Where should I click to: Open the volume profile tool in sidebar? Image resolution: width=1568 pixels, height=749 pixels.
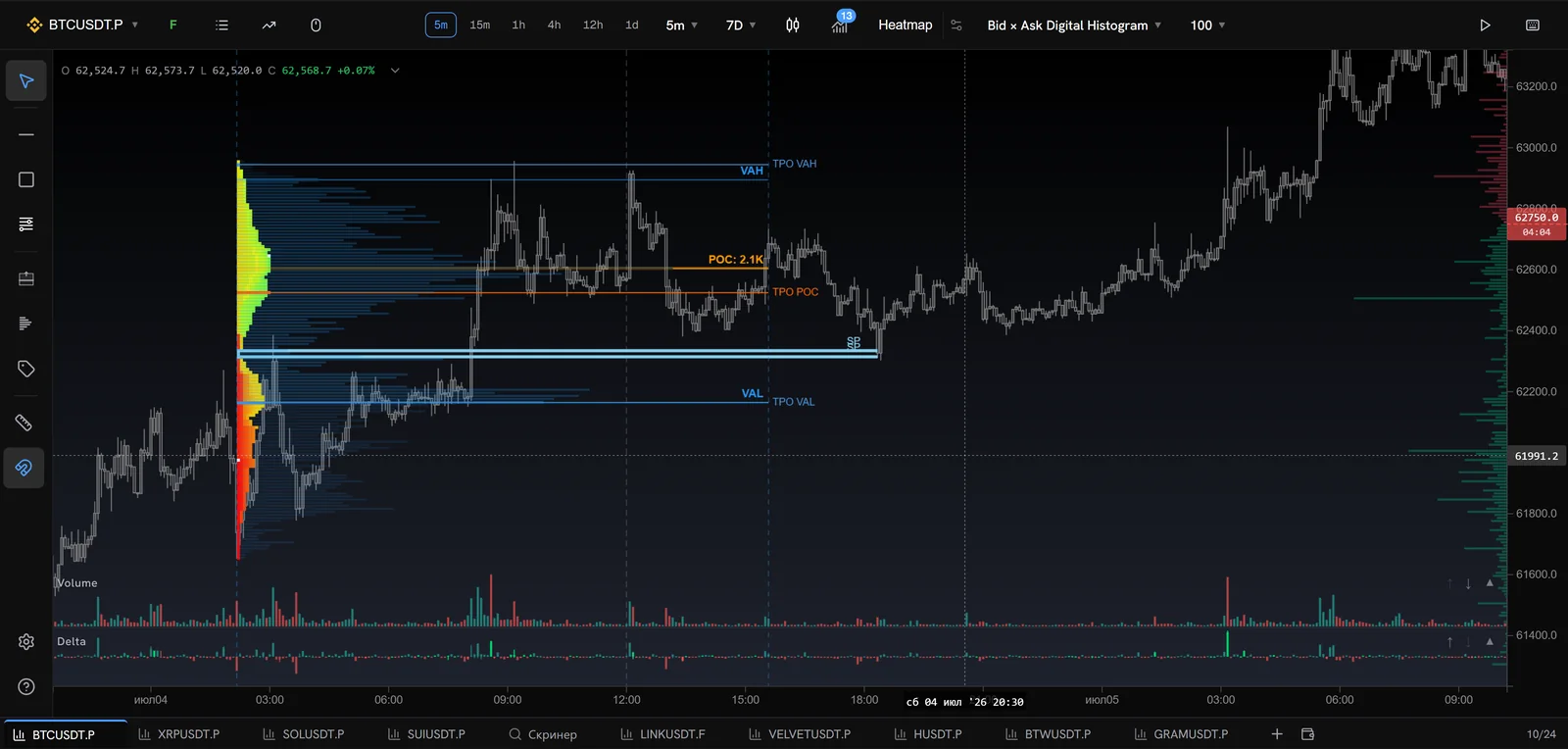coord(26,324)
